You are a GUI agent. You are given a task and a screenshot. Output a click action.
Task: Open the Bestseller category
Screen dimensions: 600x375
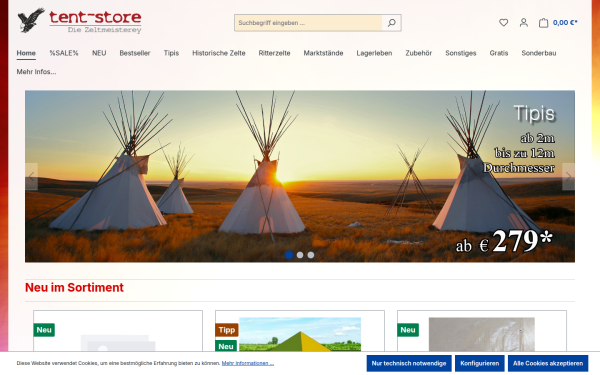pos(135,53)
